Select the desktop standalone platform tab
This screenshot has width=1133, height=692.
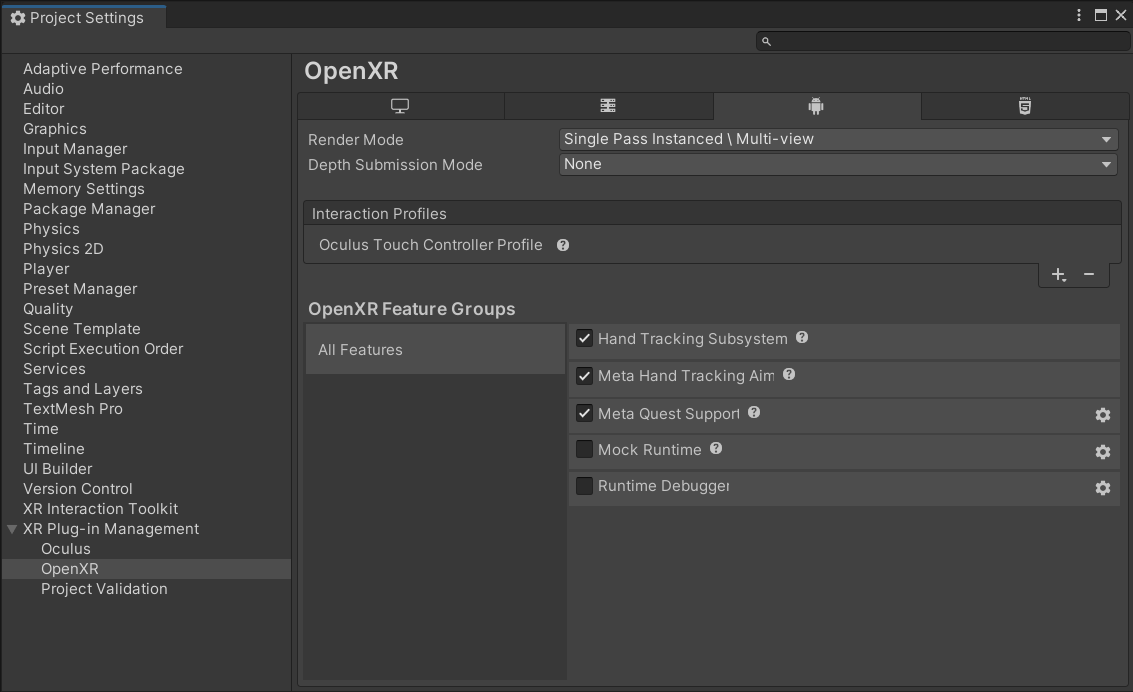[x=400, y=106]
